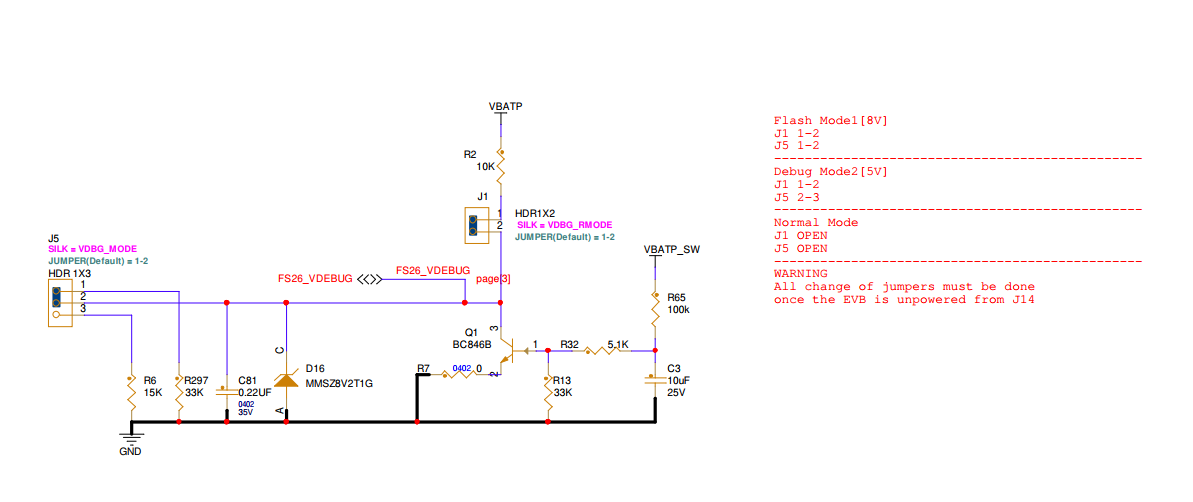Click 'once the EVB is unpowered from J14'

coord(904,299)
